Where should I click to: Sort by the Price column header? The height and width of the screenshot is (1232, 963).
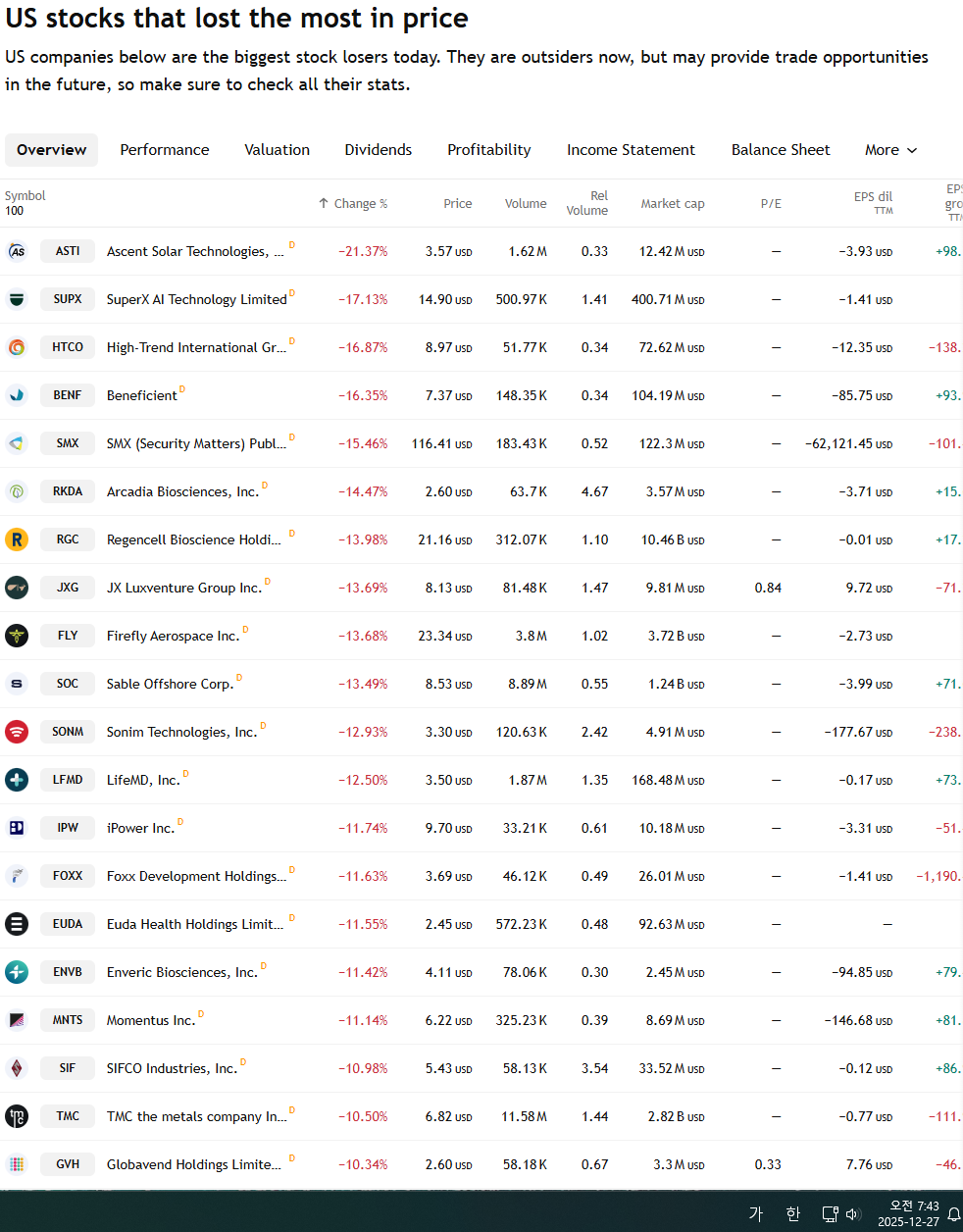[x=458, y=204]
